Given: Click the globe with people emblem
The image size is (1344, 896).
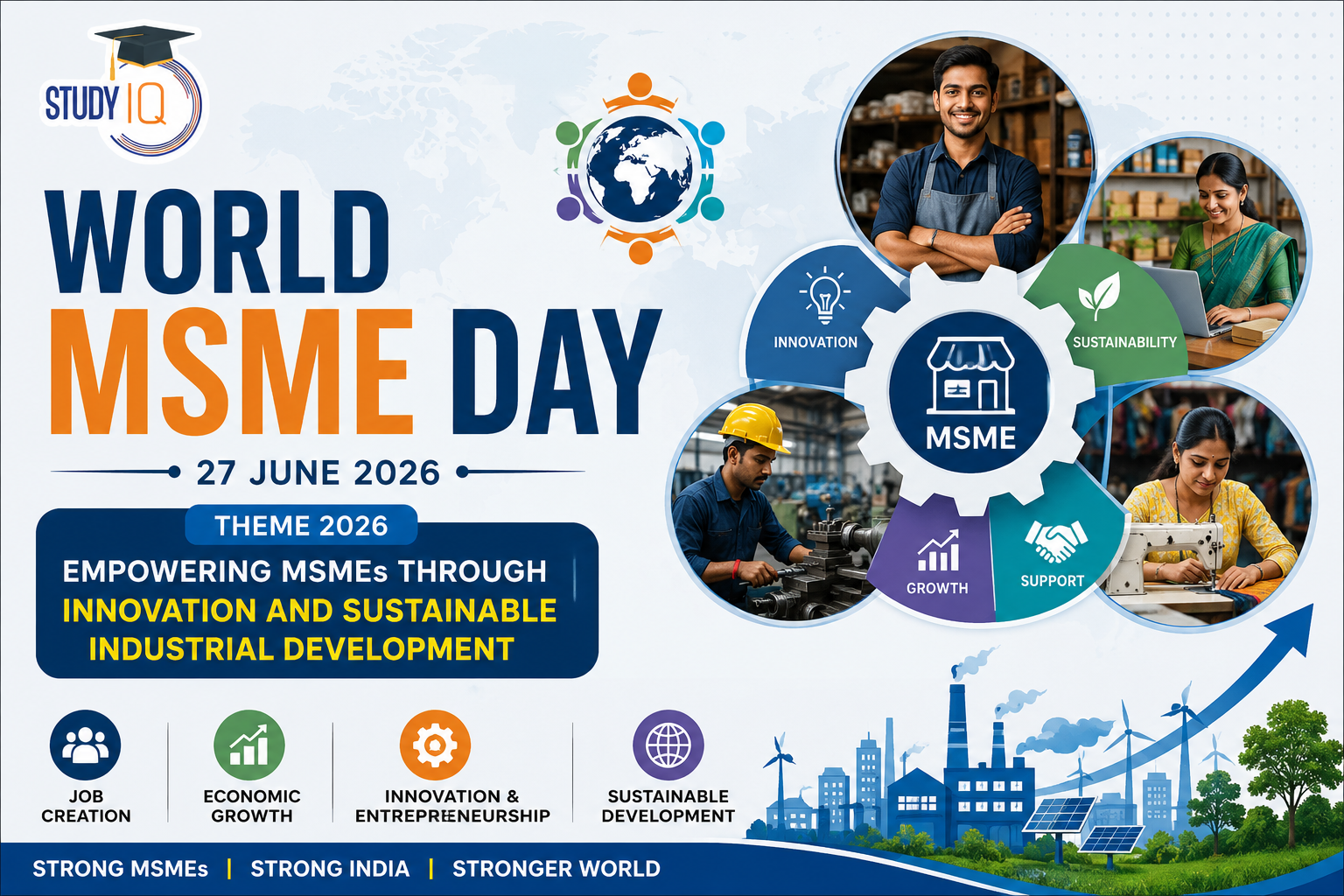Looking at the screenshot, I should (x=640, y=169).
